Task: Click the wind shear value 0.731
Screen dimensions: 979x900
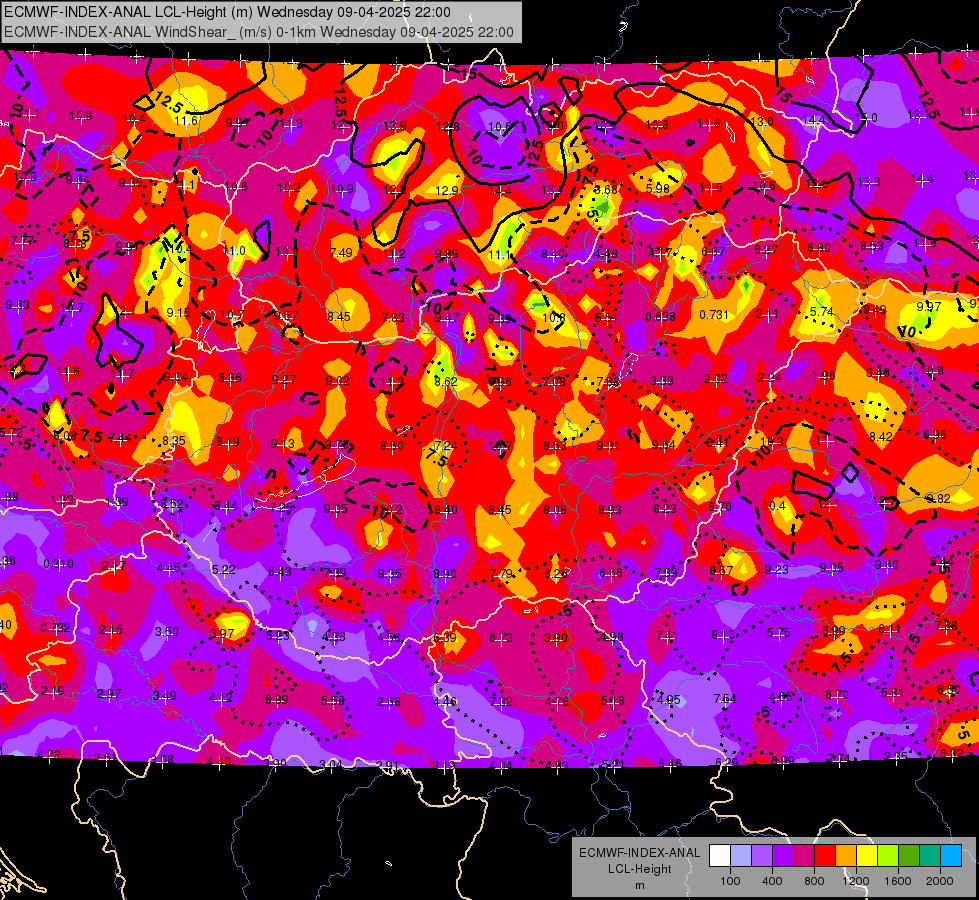Action: click(x=714, y=315)
